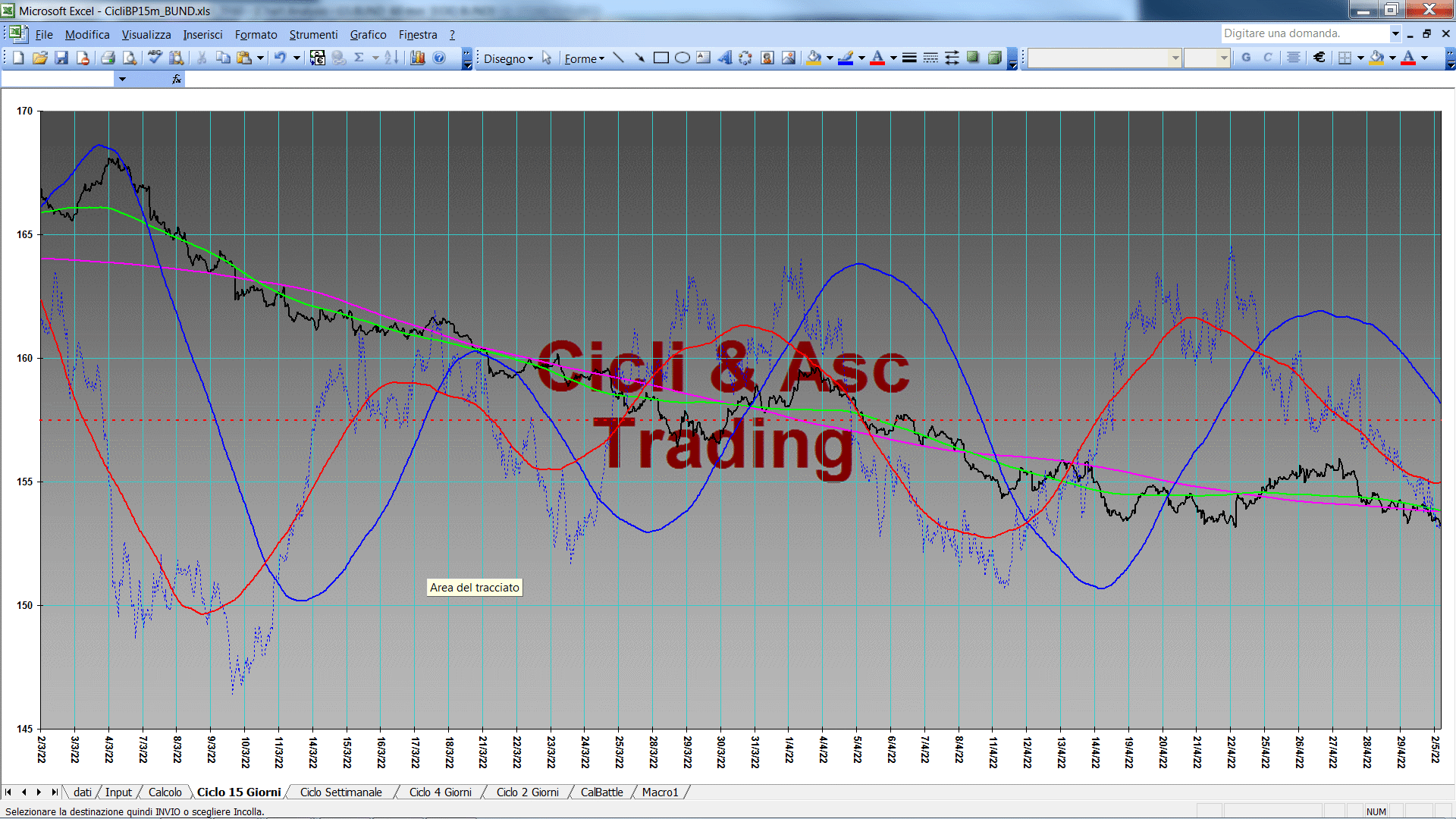Click the drawing Fill Color bucket

pos(814,58)
